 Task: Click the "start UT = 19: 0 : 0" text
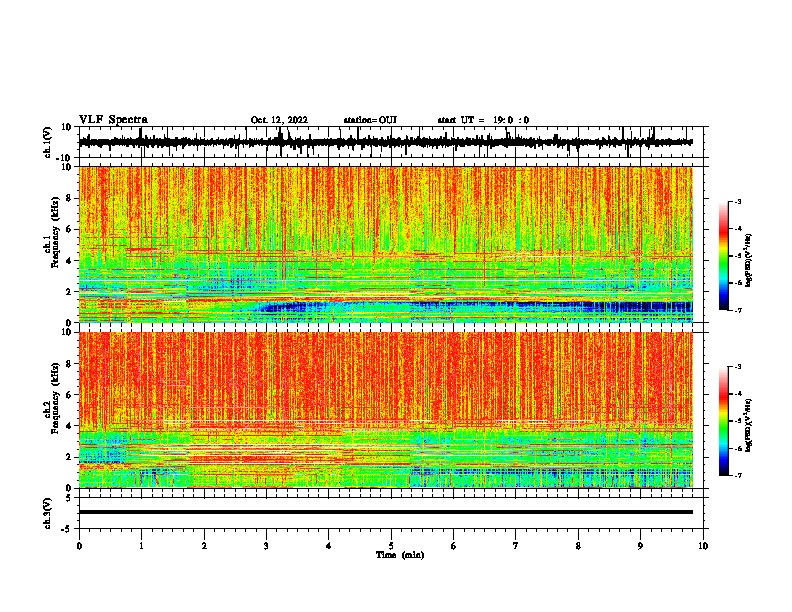[483, 120]
